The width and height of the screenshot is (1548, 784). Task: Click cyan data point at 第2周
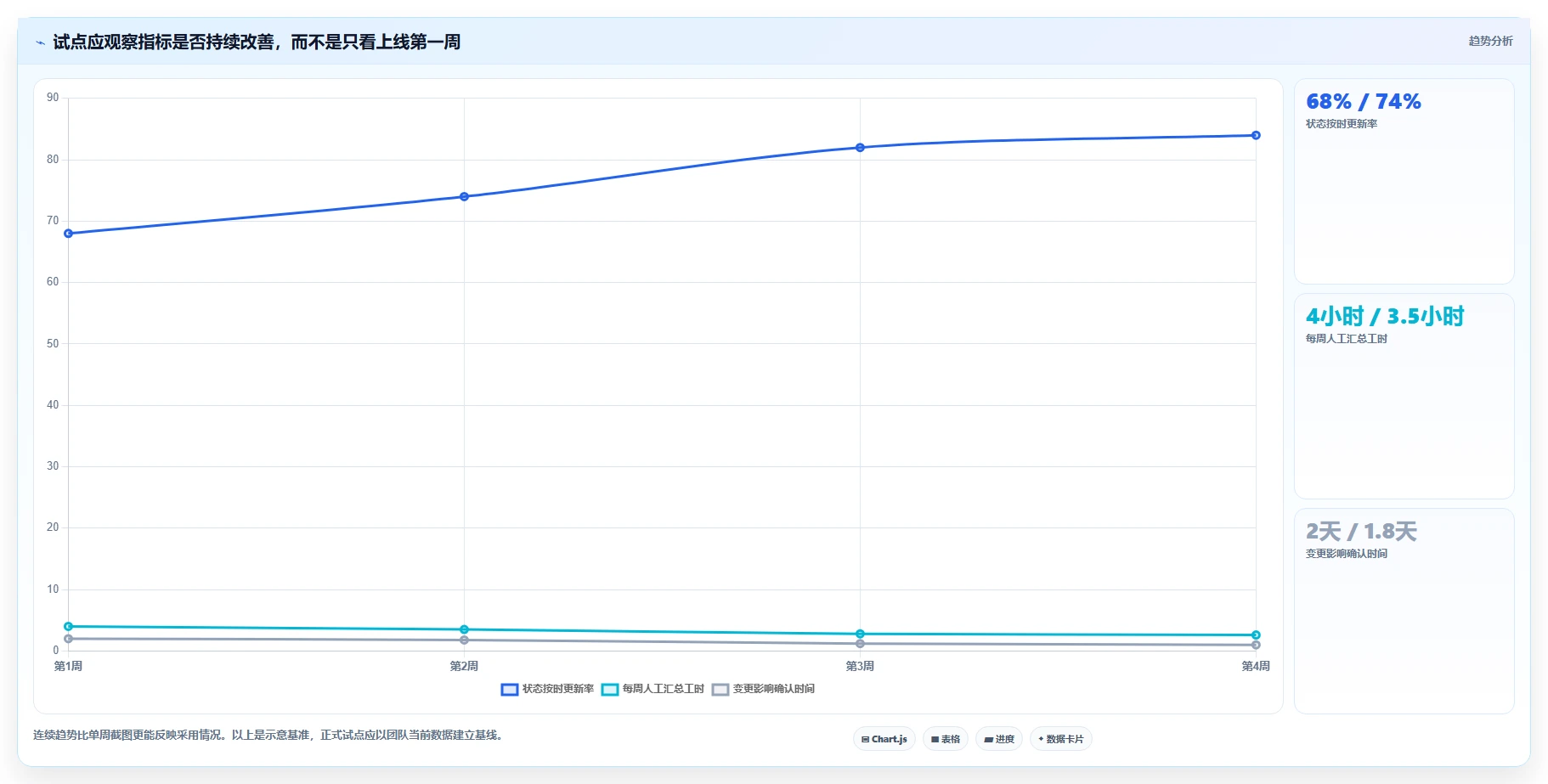tap(464, 629)
